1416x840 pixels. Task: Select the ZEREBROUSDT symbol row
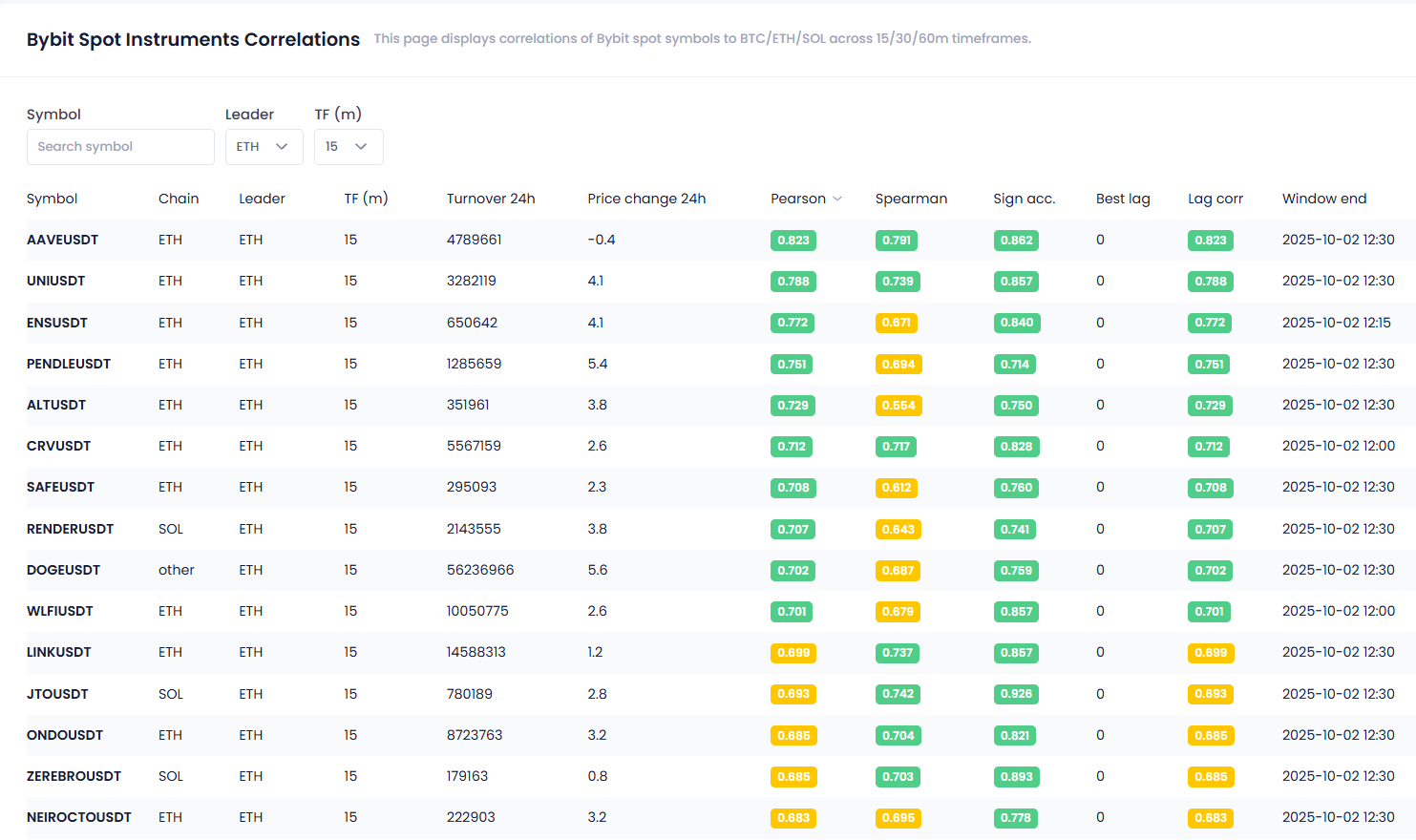(x=721, y=776)
